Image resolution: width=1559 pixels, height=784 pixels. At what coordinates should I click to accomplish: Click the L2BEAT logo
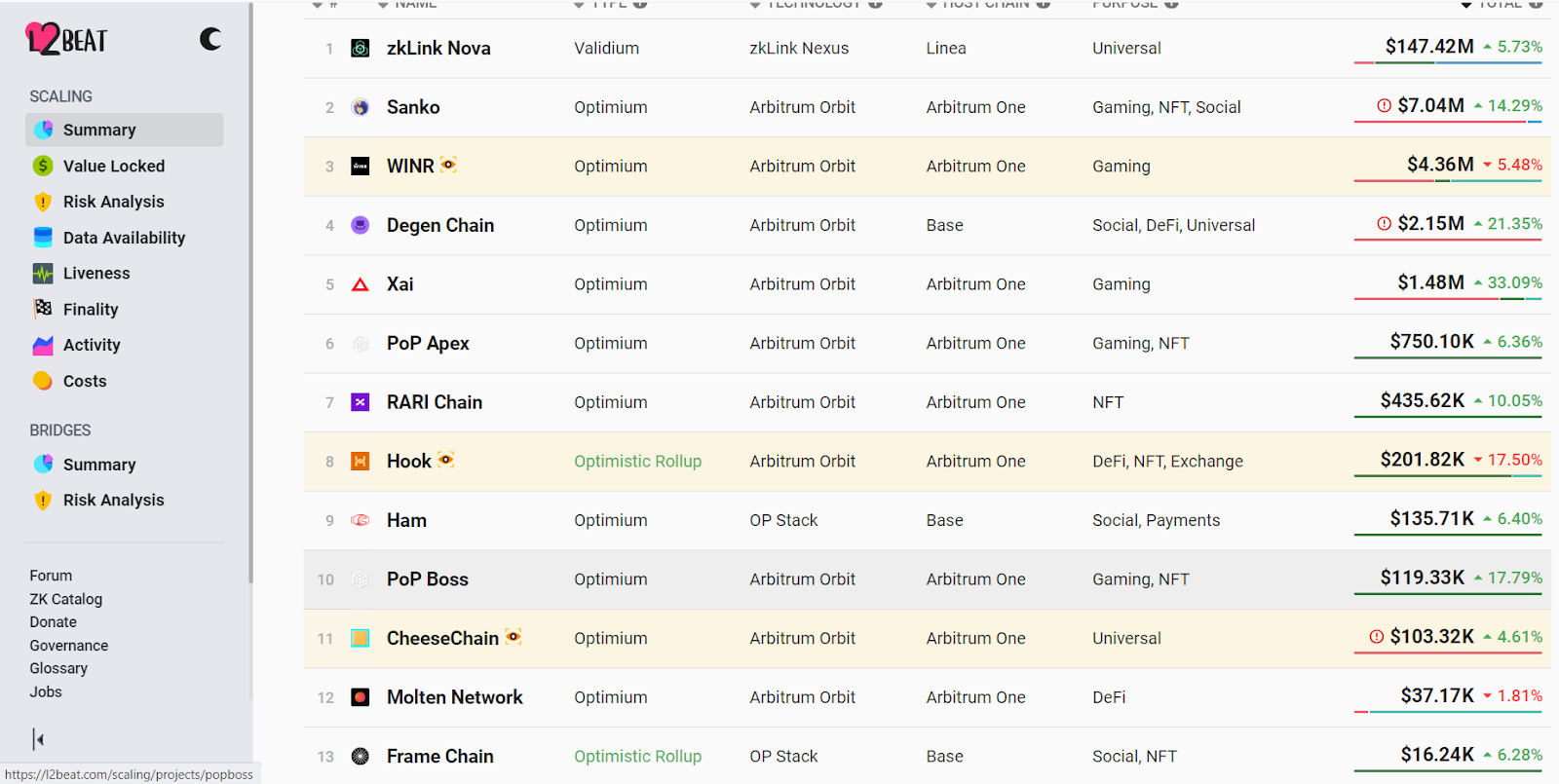point(66,39)
